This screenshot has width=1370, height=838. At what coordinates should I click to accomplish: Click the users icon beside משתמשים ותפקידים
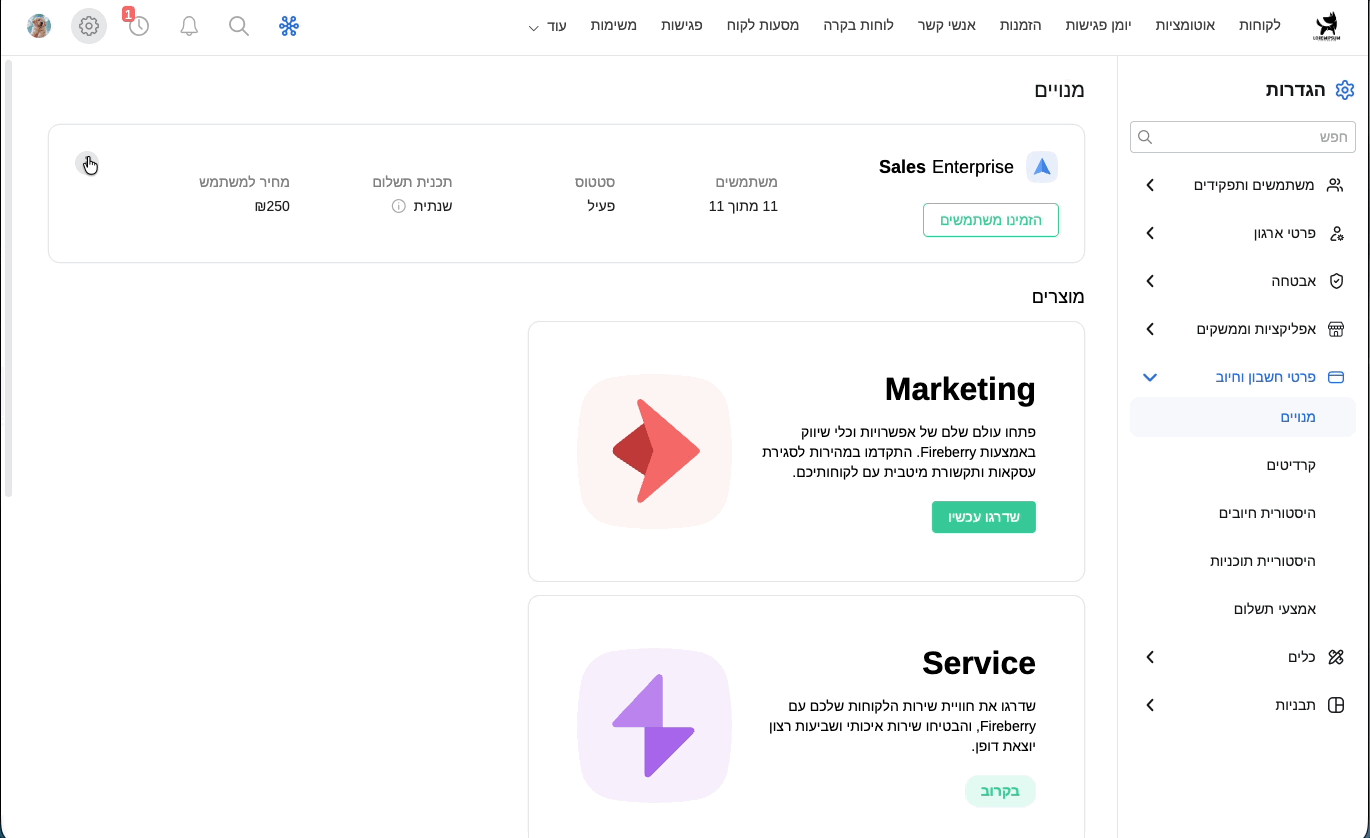click(x=1335, y=185)
